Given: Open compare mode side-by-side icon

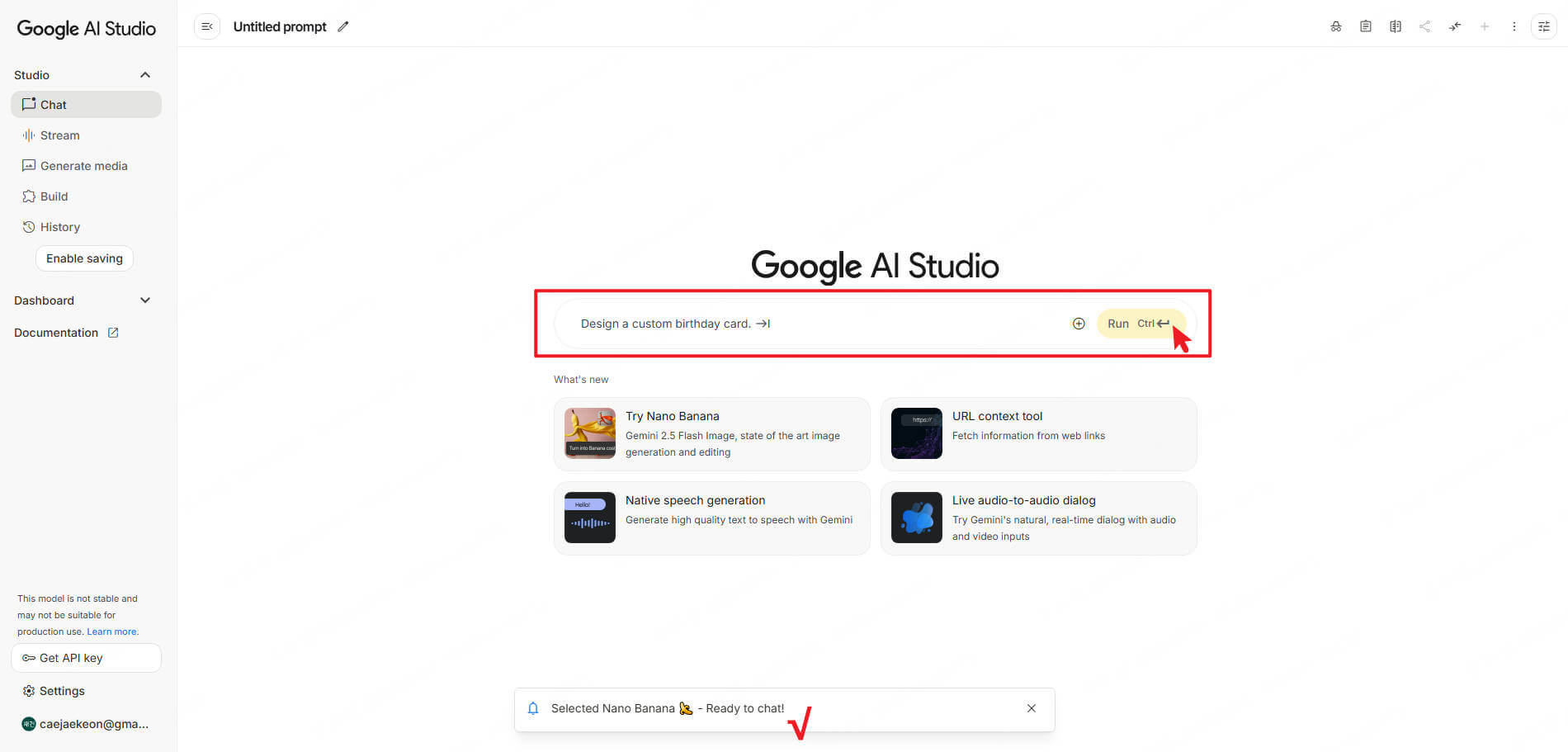Looking at the screenshot, I should pyautogui.click(x=1396, y=26).
